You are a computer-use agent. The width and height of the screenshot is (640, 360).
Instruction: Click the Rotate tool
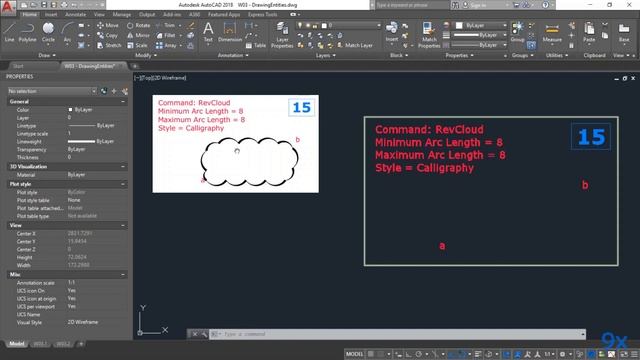coord(138,25)
